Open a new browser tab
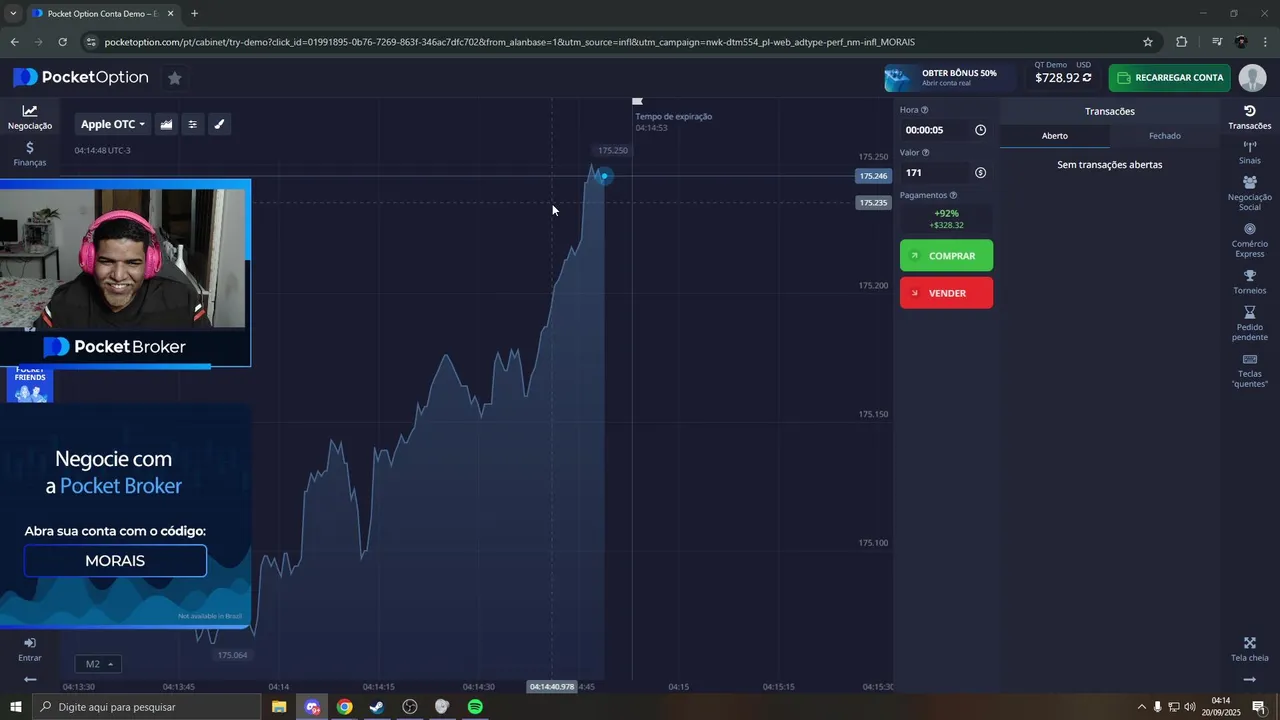 point(194,14)
